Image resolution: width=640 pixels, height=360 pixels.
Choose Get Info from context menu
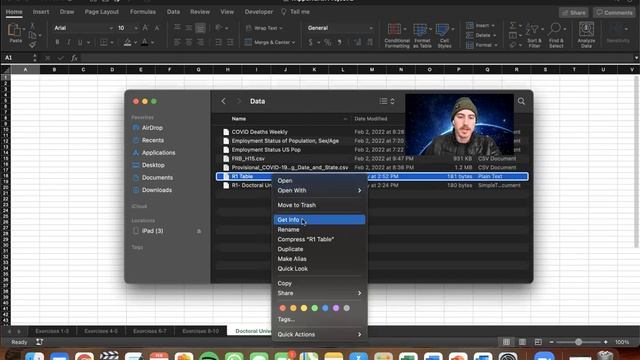[319, 220]
